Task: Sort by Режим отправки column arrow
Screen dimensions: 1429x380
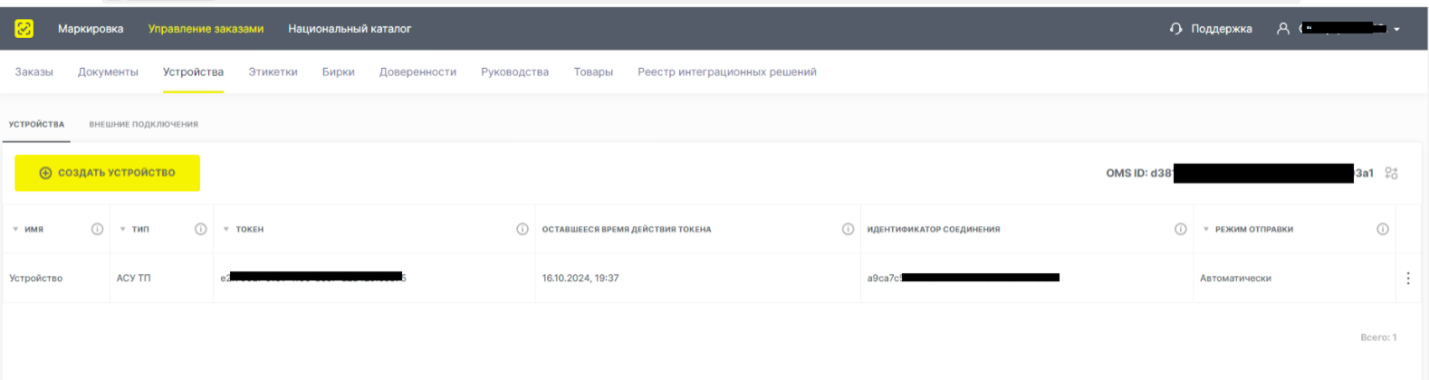Action: tap(1206, 229)
